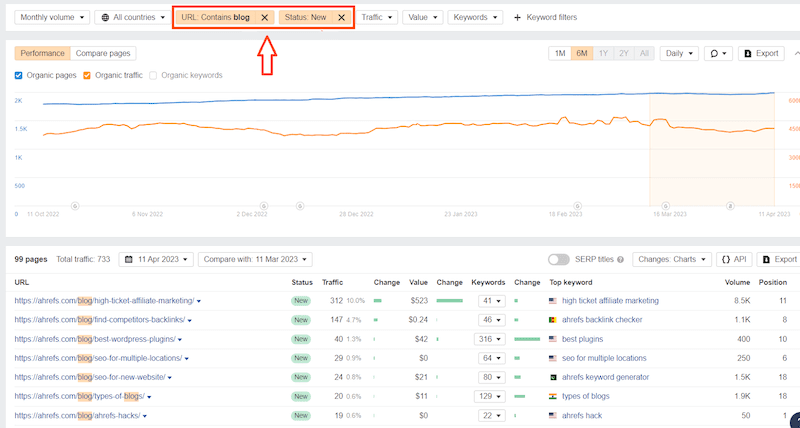Select the All time range
The image size is (800, 428).
pos(644,54)
